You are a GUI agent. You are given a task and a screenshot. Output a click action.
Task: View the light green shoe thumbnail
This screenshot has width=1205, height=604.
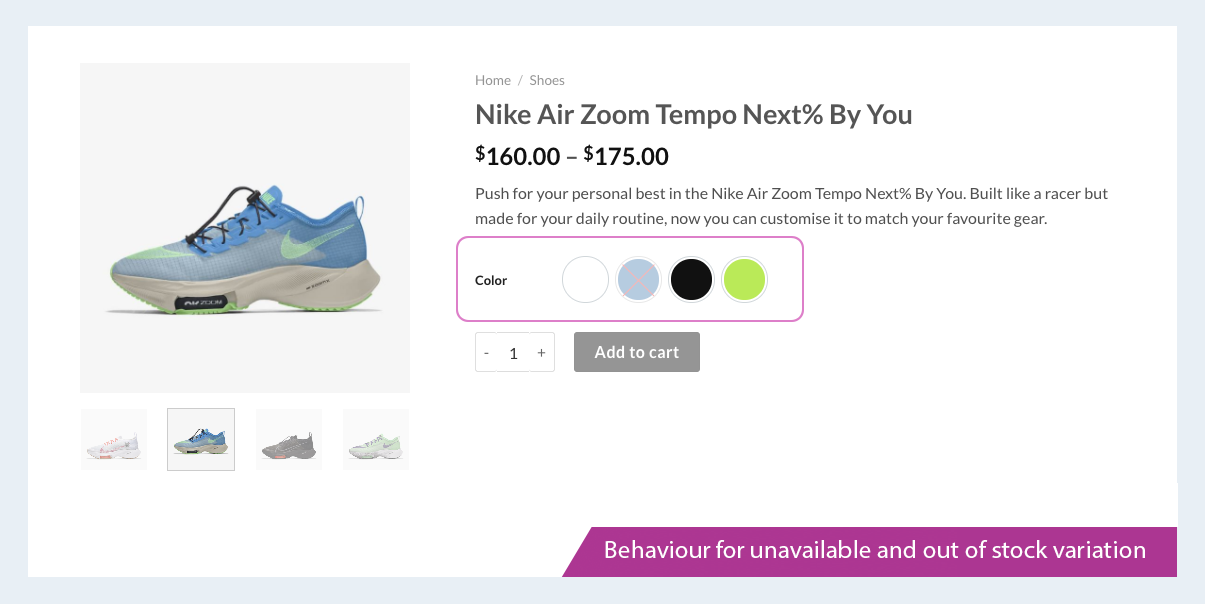[376, 440]
